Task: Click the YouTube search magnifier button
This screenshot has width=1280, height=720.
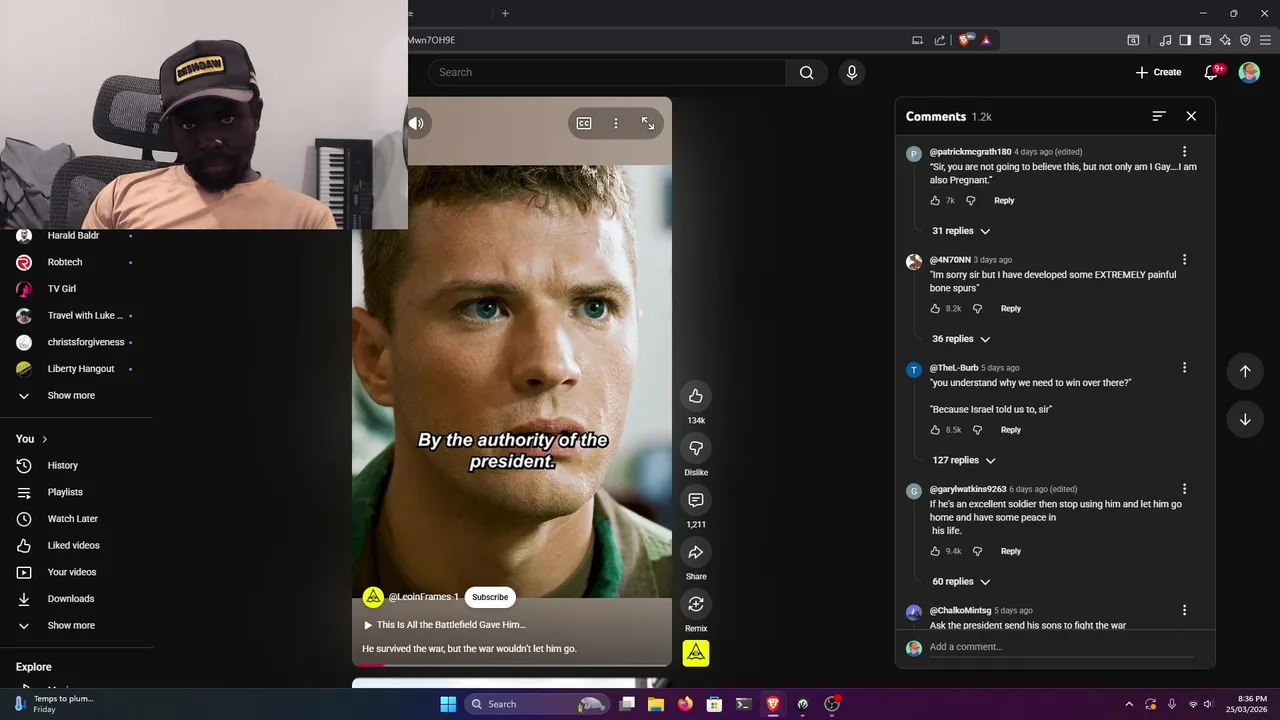Action: click(x=807, y=72)
